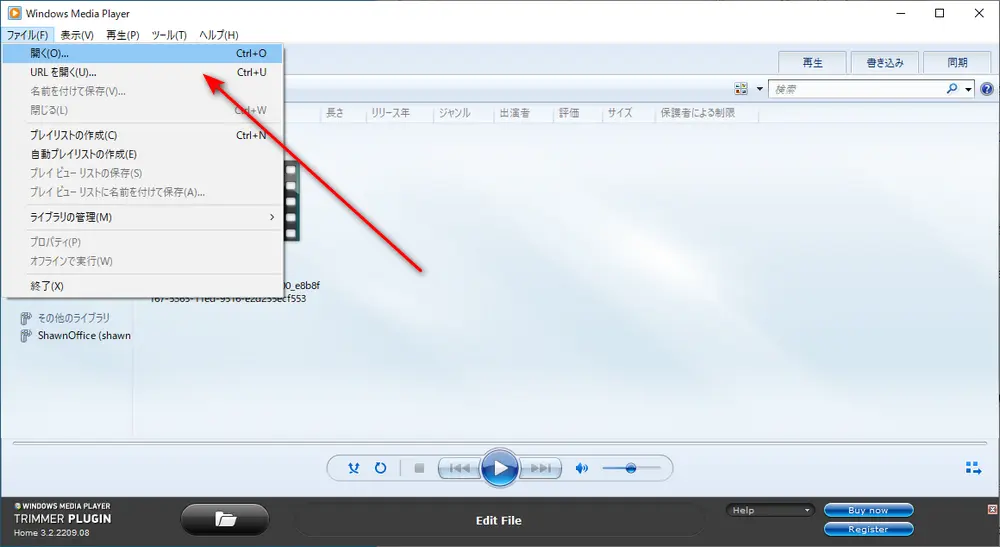Open the blue help question-mark icon
1000x547 pixels.
point(987,89)
